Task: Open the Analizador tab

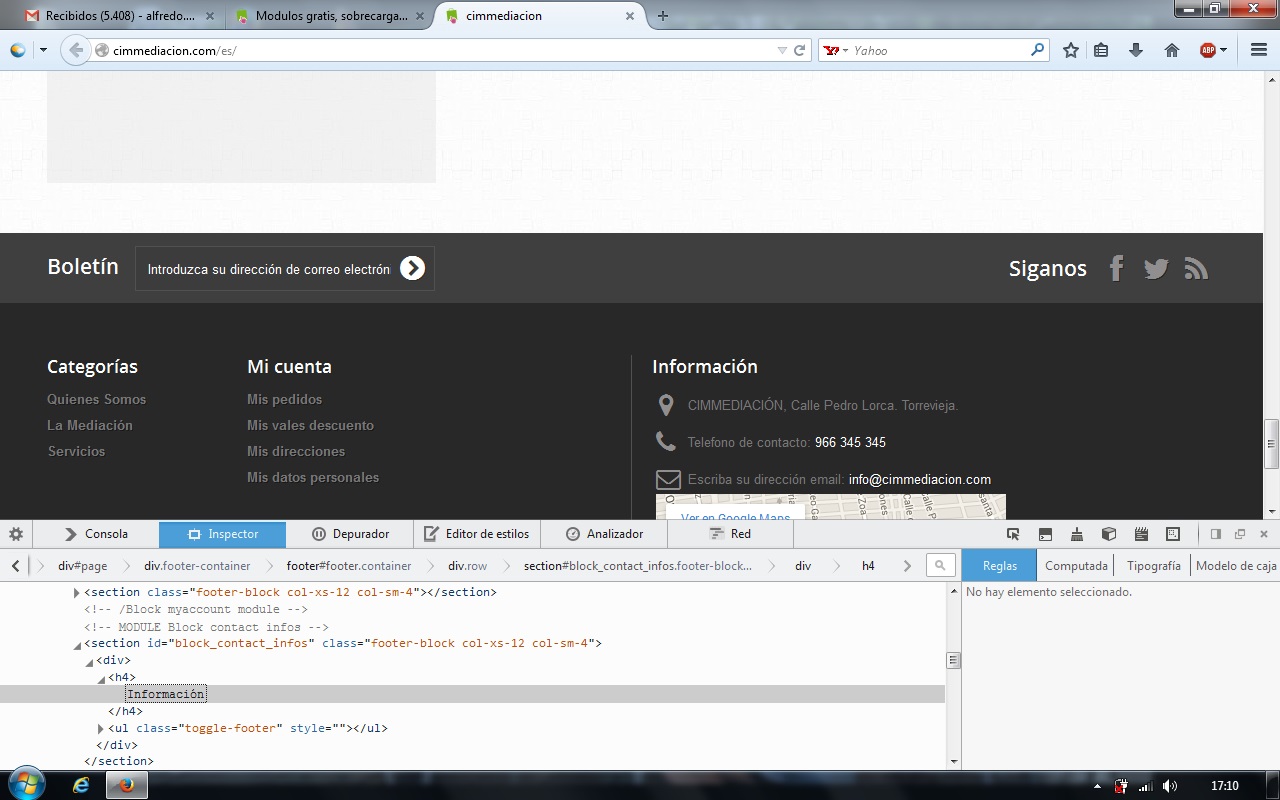Action: [x=604, y=534]
